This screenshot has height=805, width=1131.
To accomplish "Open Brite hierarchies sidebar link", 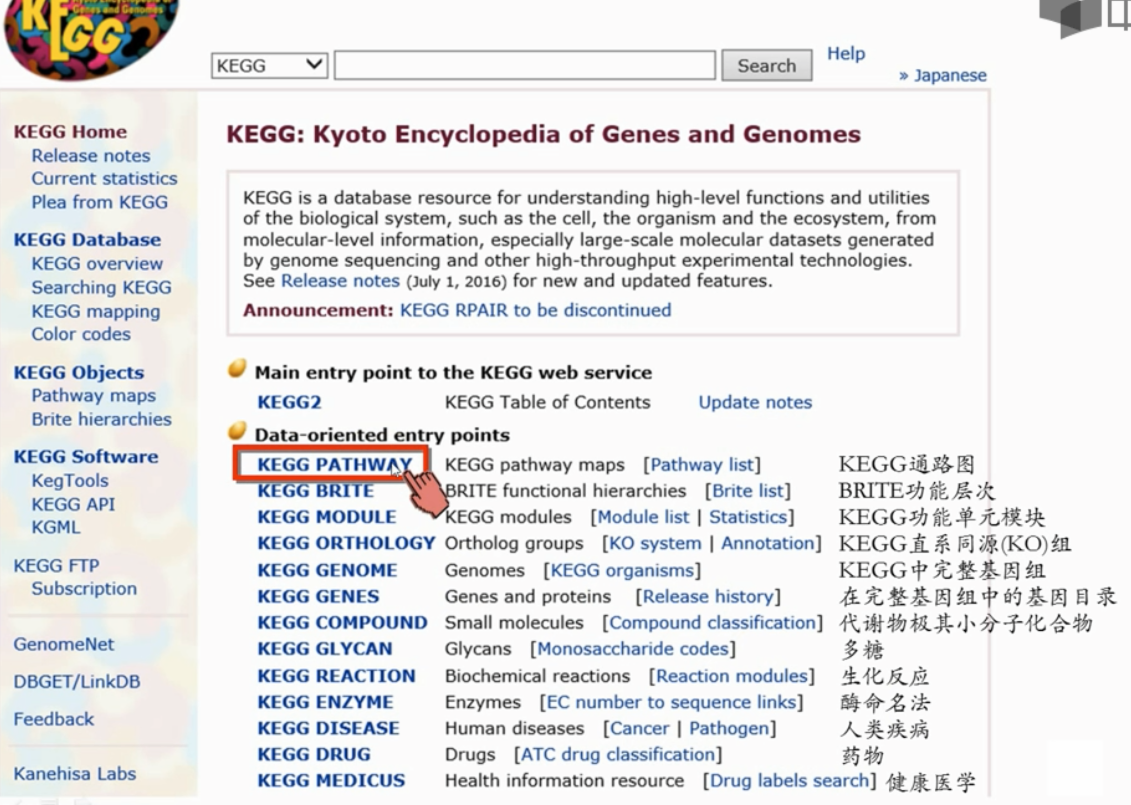I will (x=102, y=419).
